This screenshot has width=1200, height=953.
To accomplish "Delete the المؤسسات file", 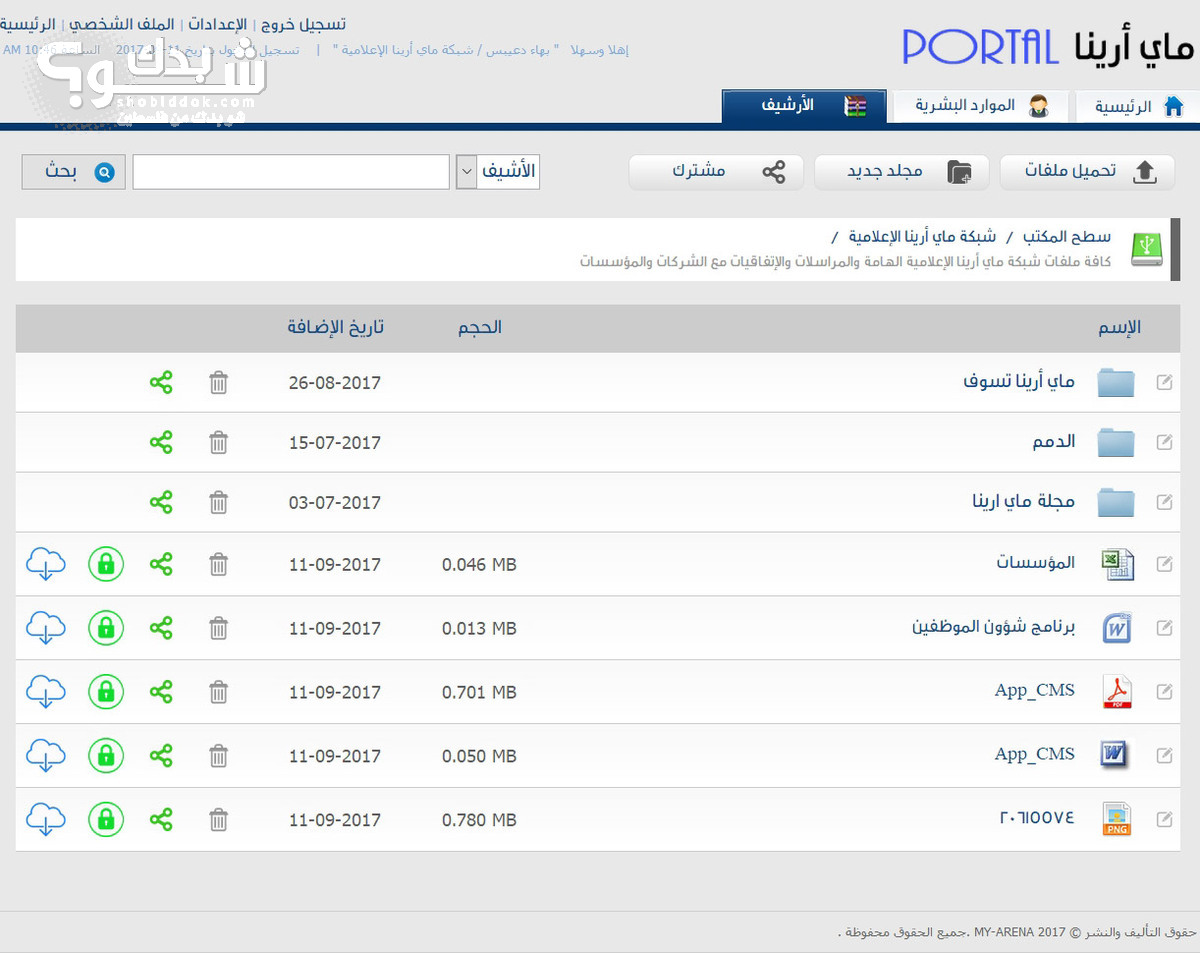I will (219, 564).
